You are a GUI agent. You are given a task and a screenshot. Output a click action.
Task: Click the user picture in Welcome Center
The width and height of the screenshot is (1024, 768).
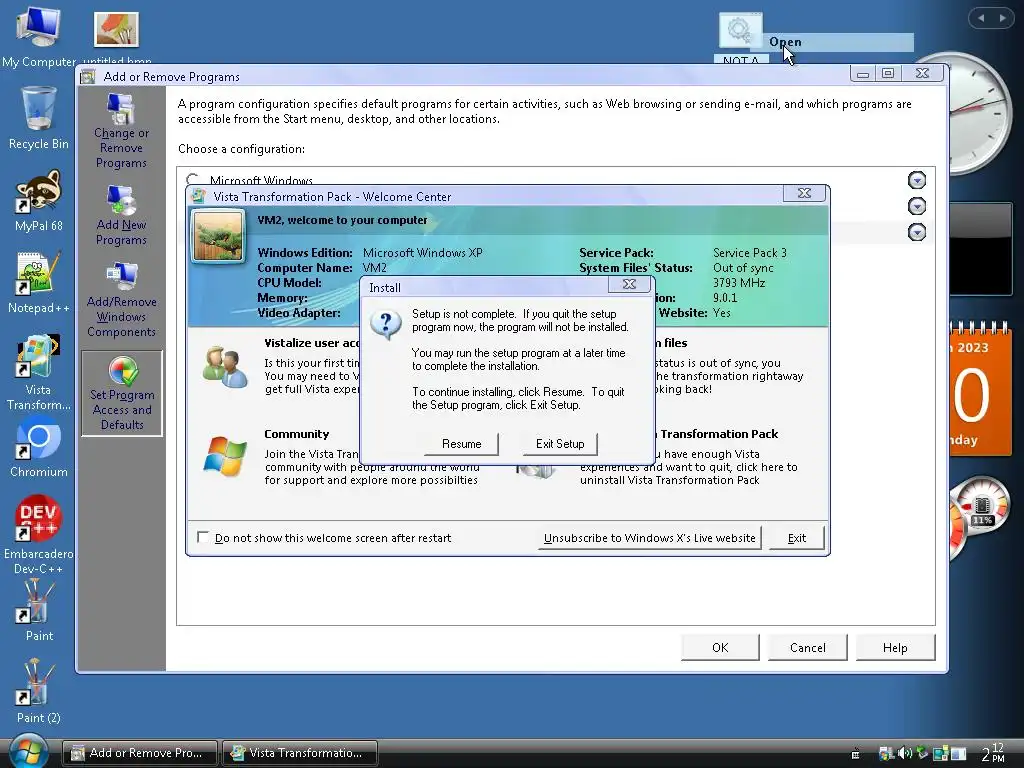(x=218, y=236)
